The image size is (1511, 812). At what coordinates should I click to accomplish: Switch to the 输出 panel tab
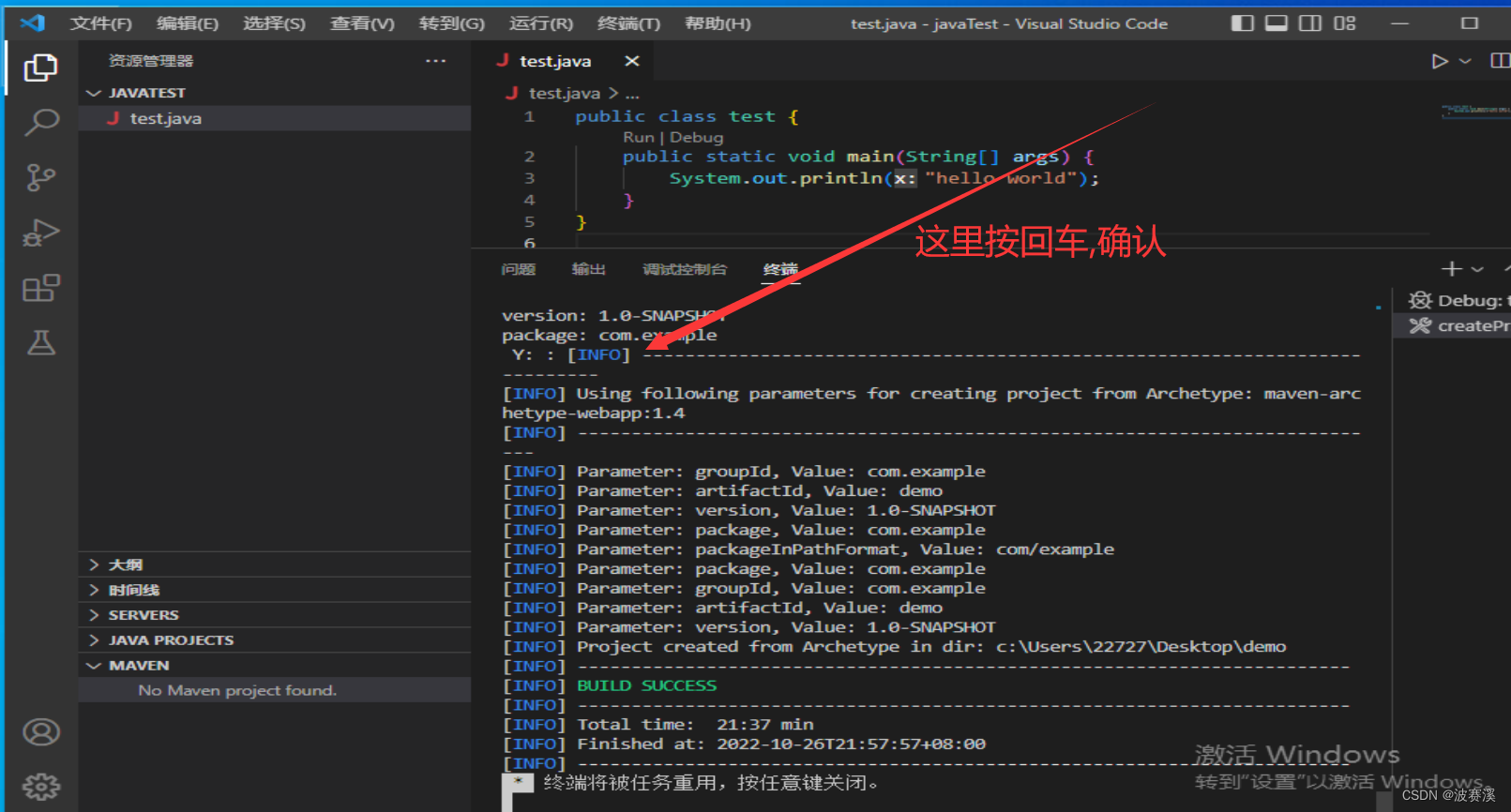[588, 270]
